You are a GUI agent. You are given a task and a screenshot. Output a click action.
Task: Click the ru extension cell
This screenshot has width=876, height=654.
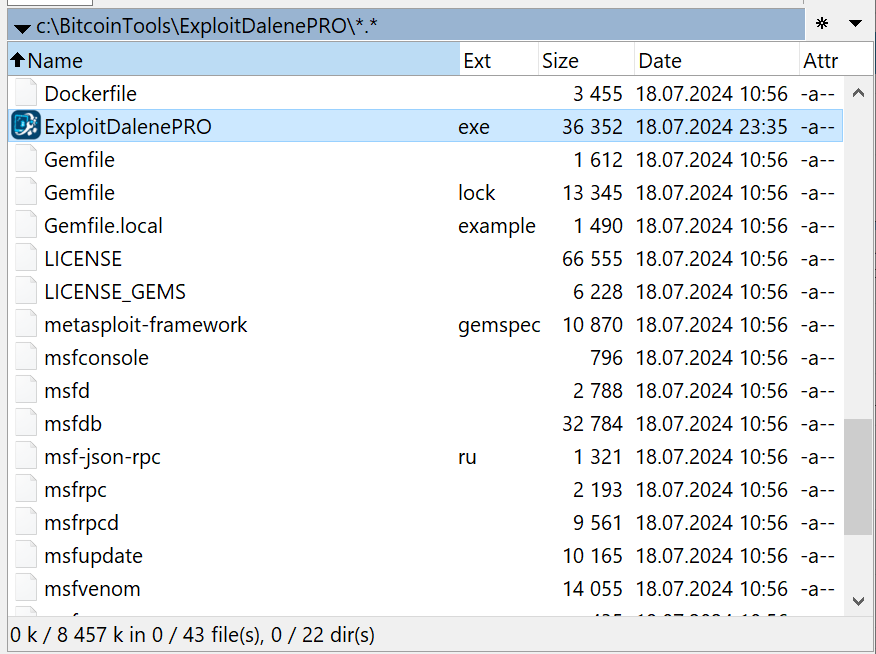[x=467, y=457]
